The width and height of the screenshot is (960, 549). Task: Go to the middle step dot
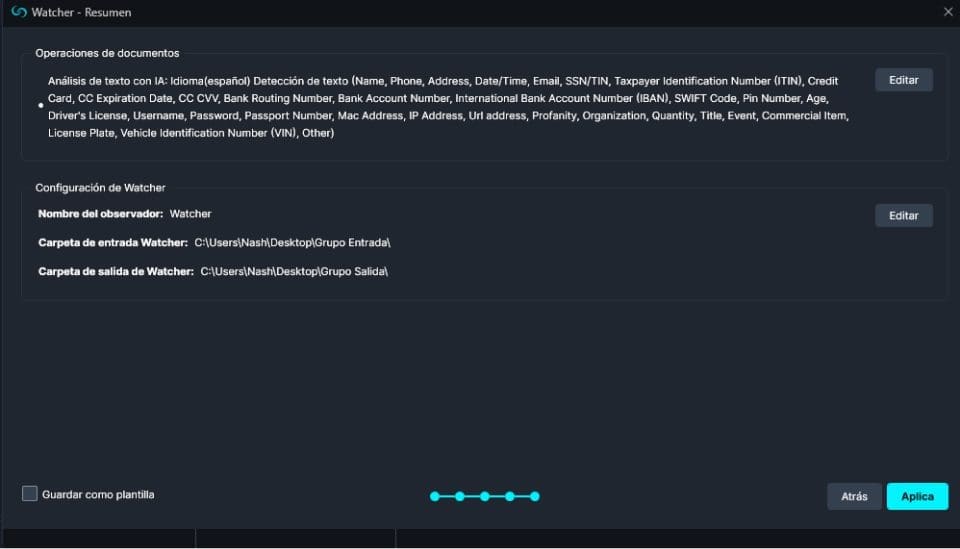[485, 496]
